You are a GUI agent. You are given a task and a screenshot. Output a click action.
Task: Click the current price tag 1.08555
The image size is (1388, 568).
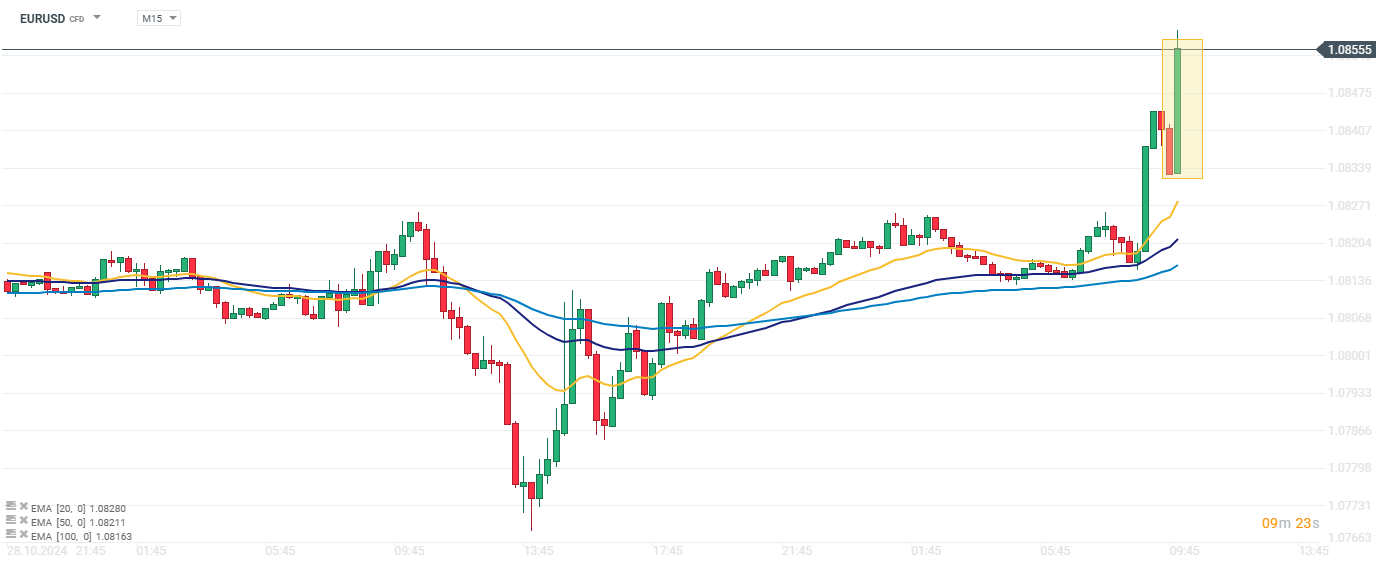tap(1350, 49)
